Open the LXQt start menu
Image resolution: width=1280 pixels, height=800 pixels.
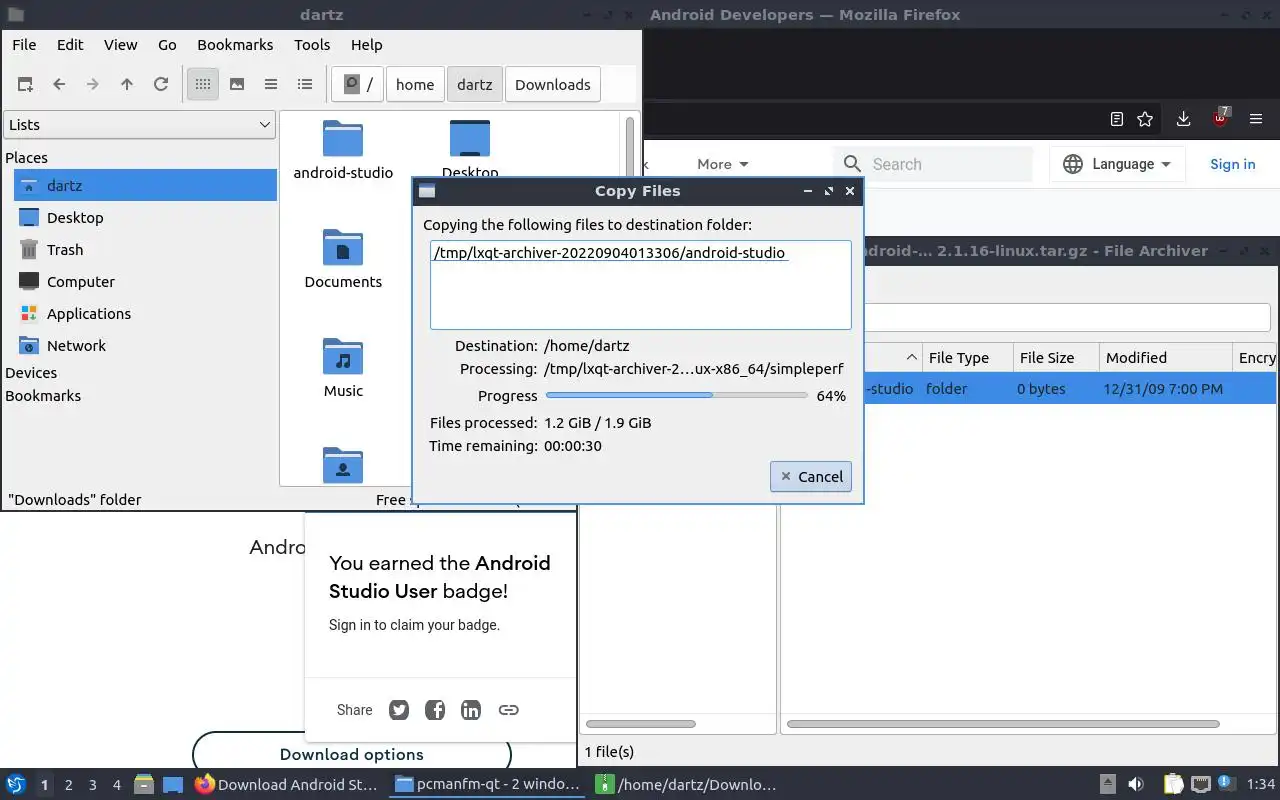16,784
